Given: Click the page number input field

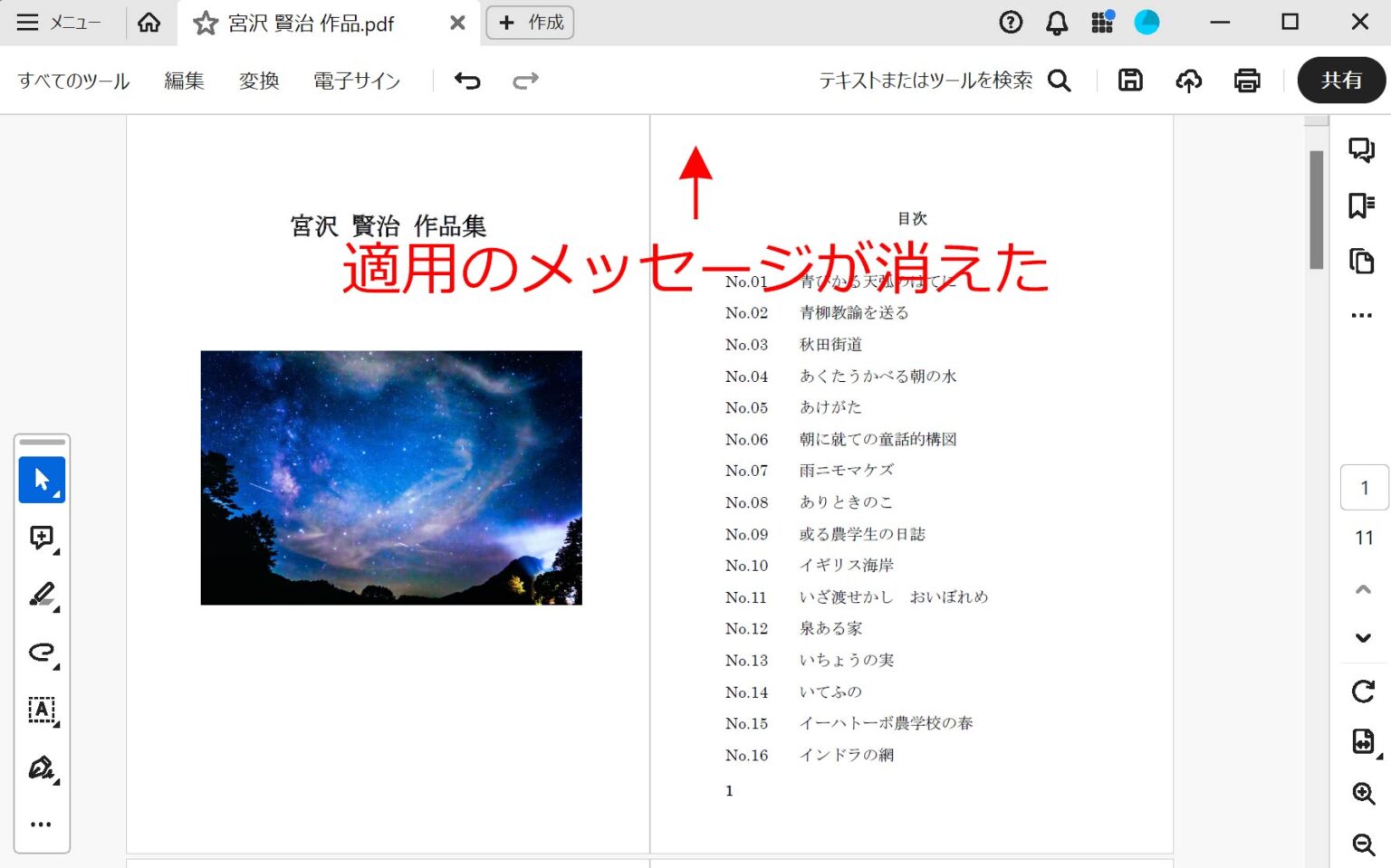Looking at the screenshot, I should (x=1364, y=488).
